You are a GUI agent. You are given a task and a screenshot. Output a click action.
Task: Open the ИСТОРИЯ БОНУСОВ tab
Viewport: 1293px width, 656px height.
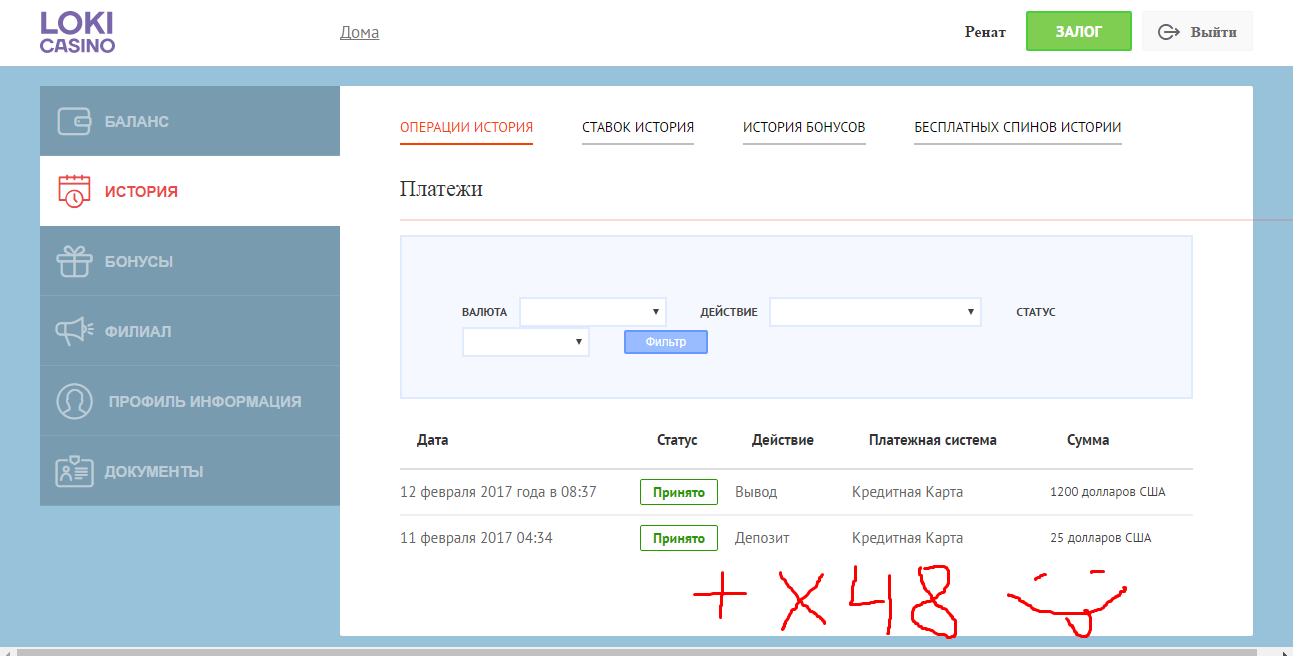tap(804, 127)
